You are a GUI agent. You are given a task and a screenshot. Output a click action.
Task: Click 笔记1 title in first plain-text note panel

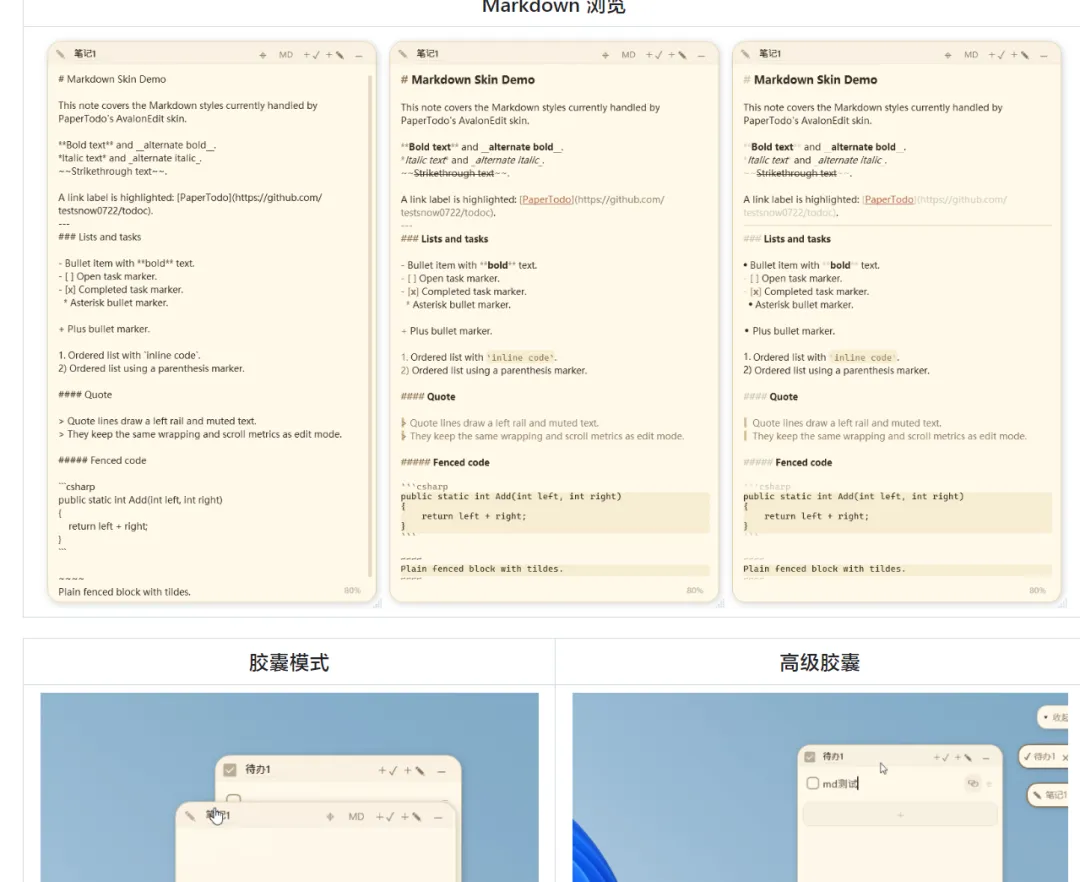point(85,54)
